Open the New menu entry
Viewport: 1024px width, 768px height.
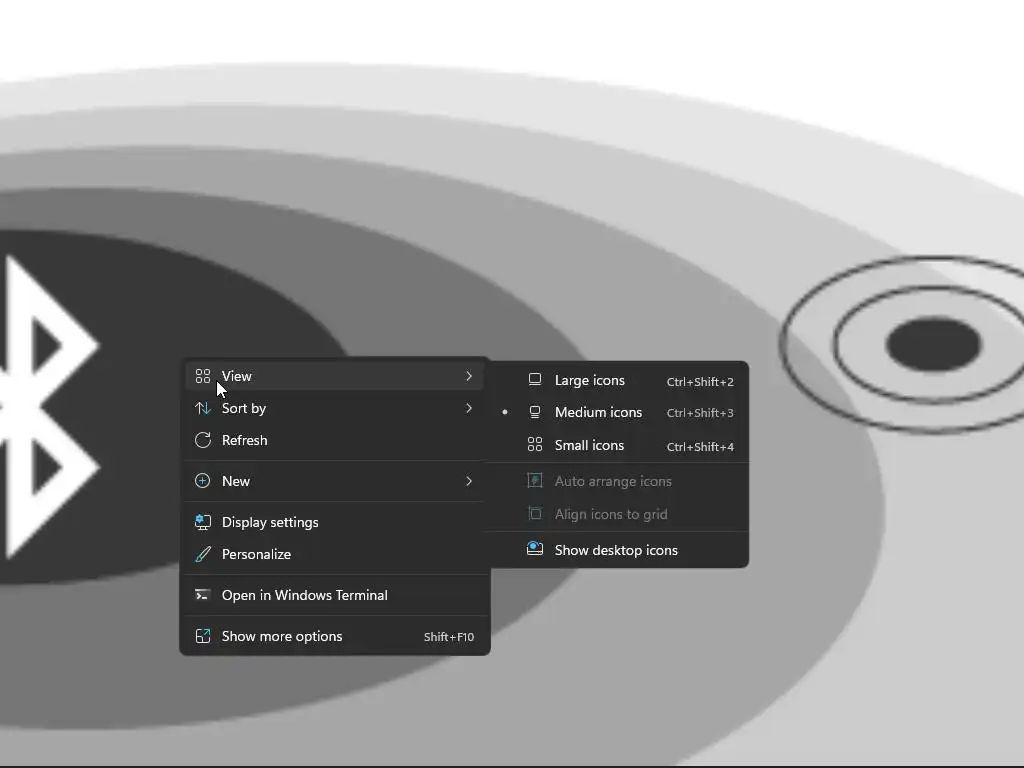[334, 481]
